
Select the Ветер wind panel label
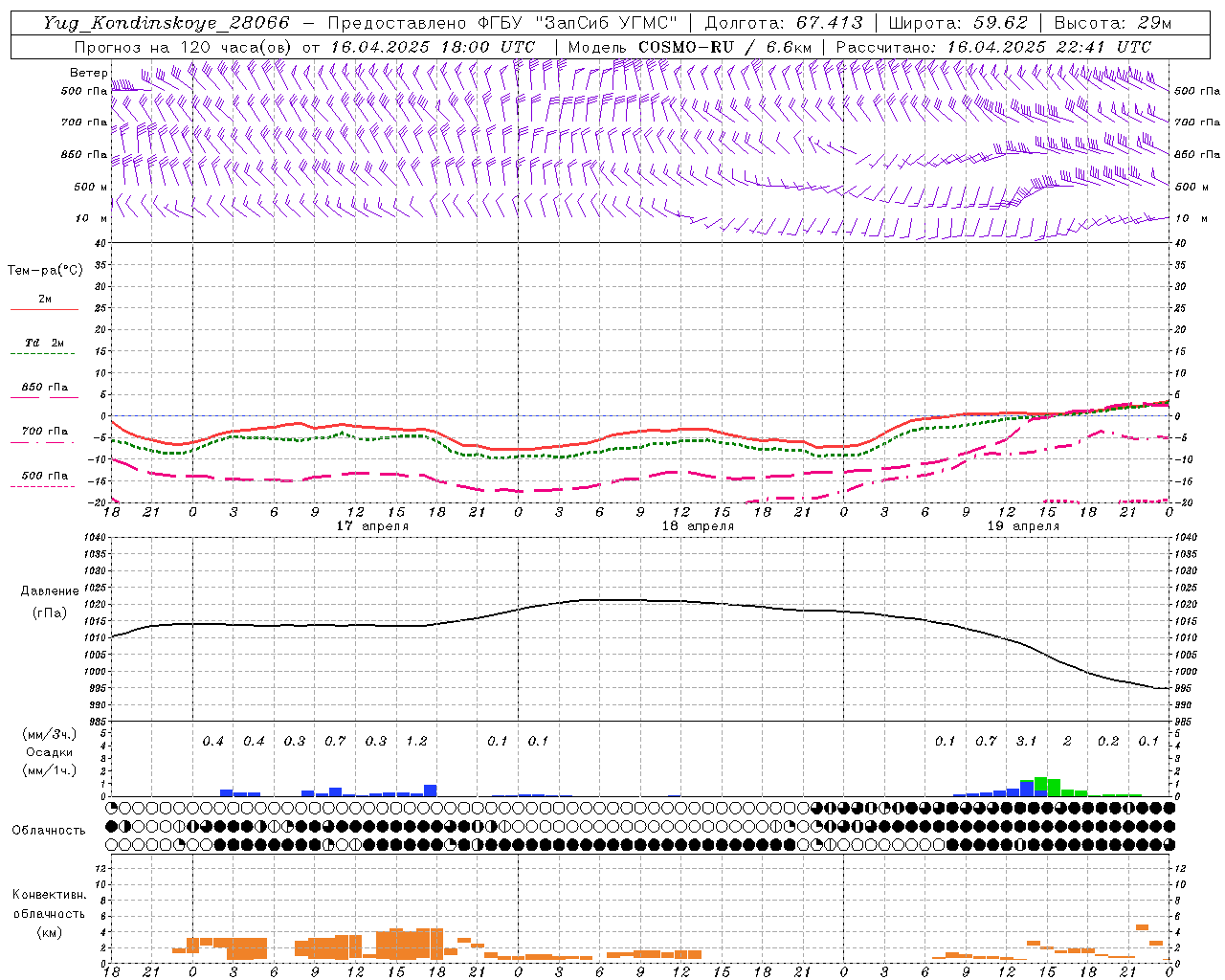click(x=89, y=73)
